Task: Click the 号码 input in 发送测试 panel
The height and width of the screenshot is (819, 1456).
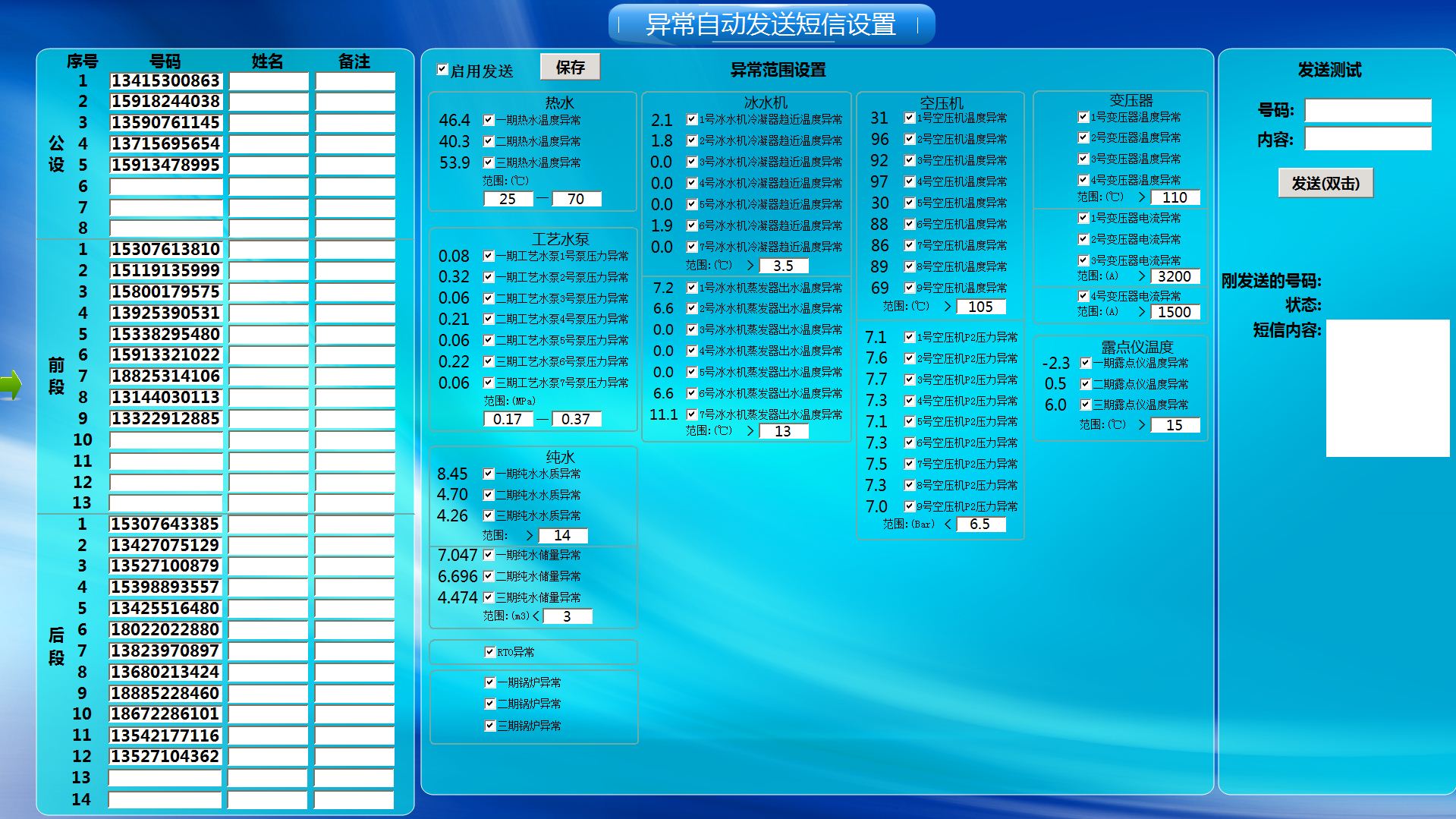Action: pyautogui.click(x=1367, y=111)
